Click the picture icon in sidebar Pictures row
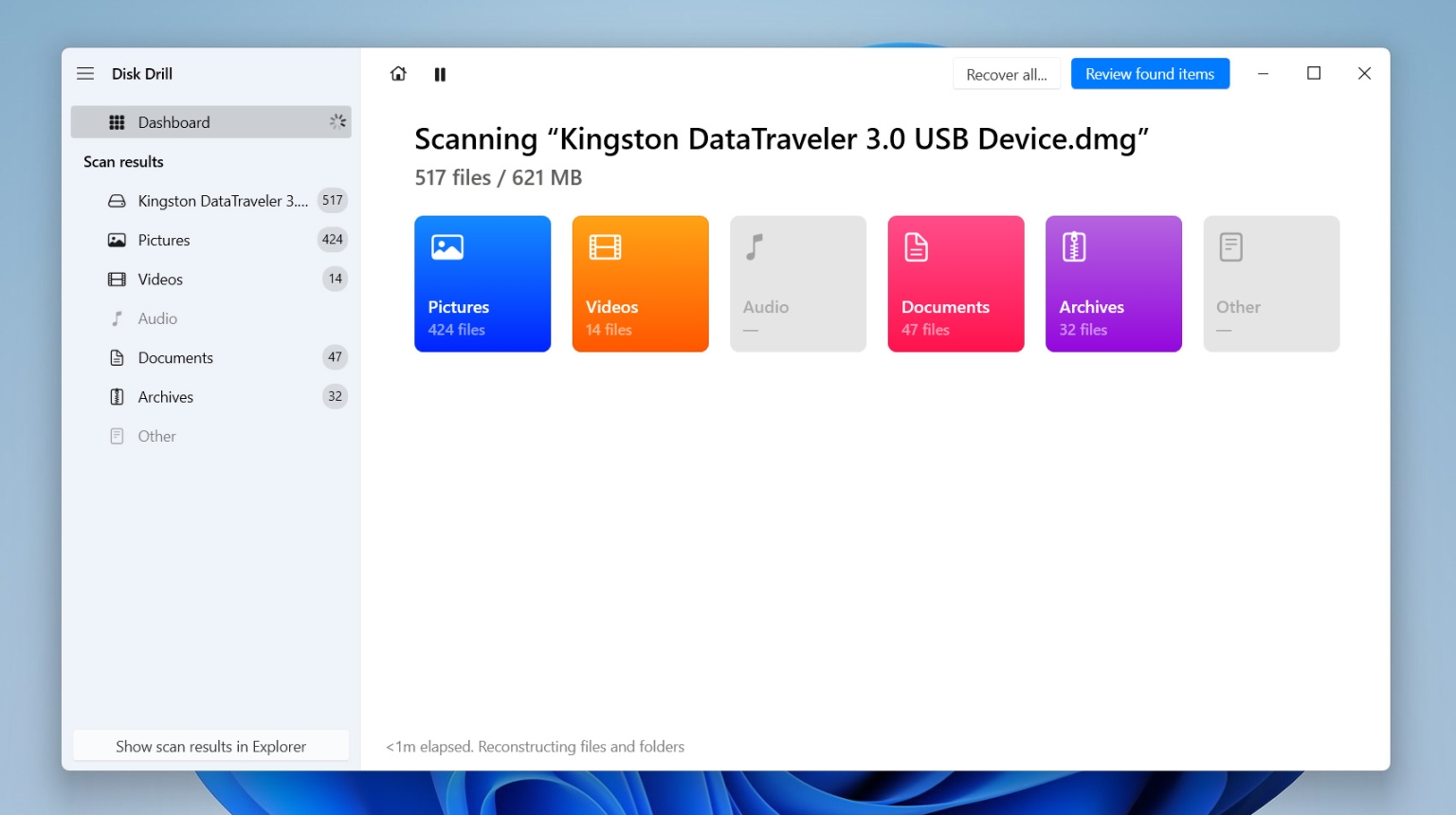This screenshot has height=815, width=1456. pyautogui.click(x=117, y=240)
